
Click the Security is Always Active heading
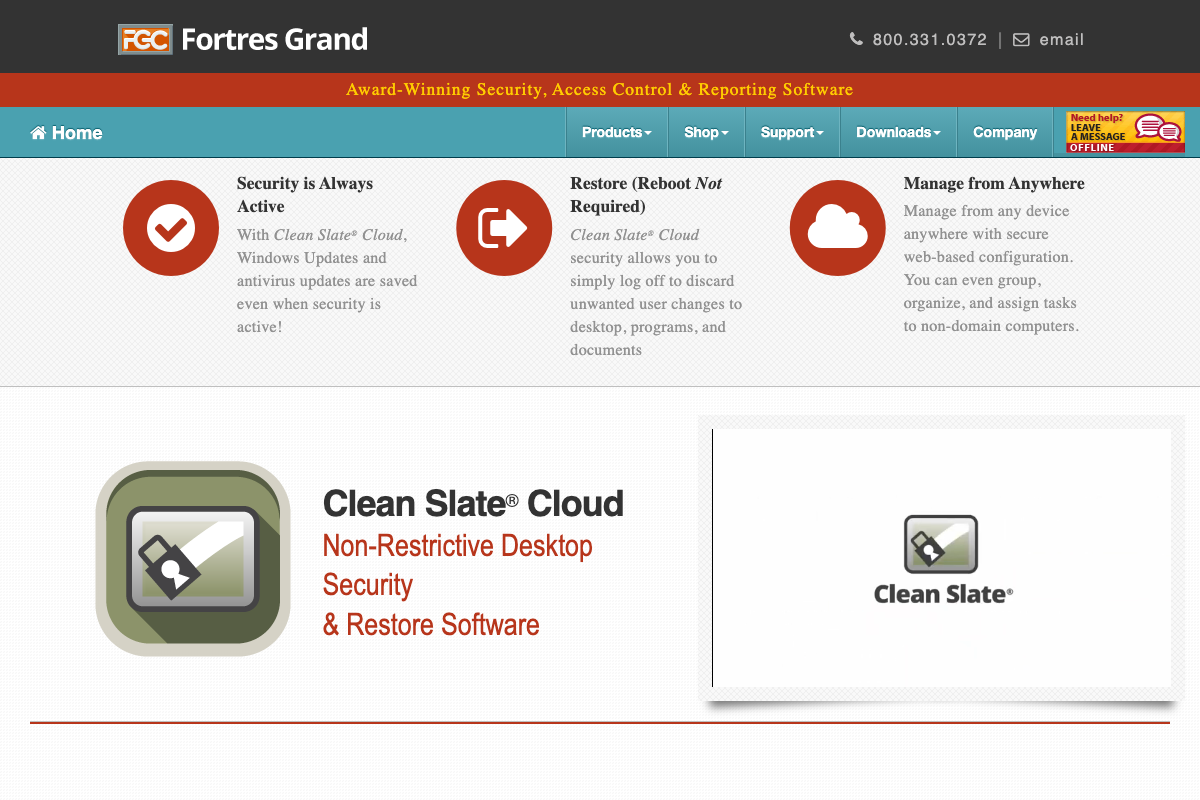point(305,195)
